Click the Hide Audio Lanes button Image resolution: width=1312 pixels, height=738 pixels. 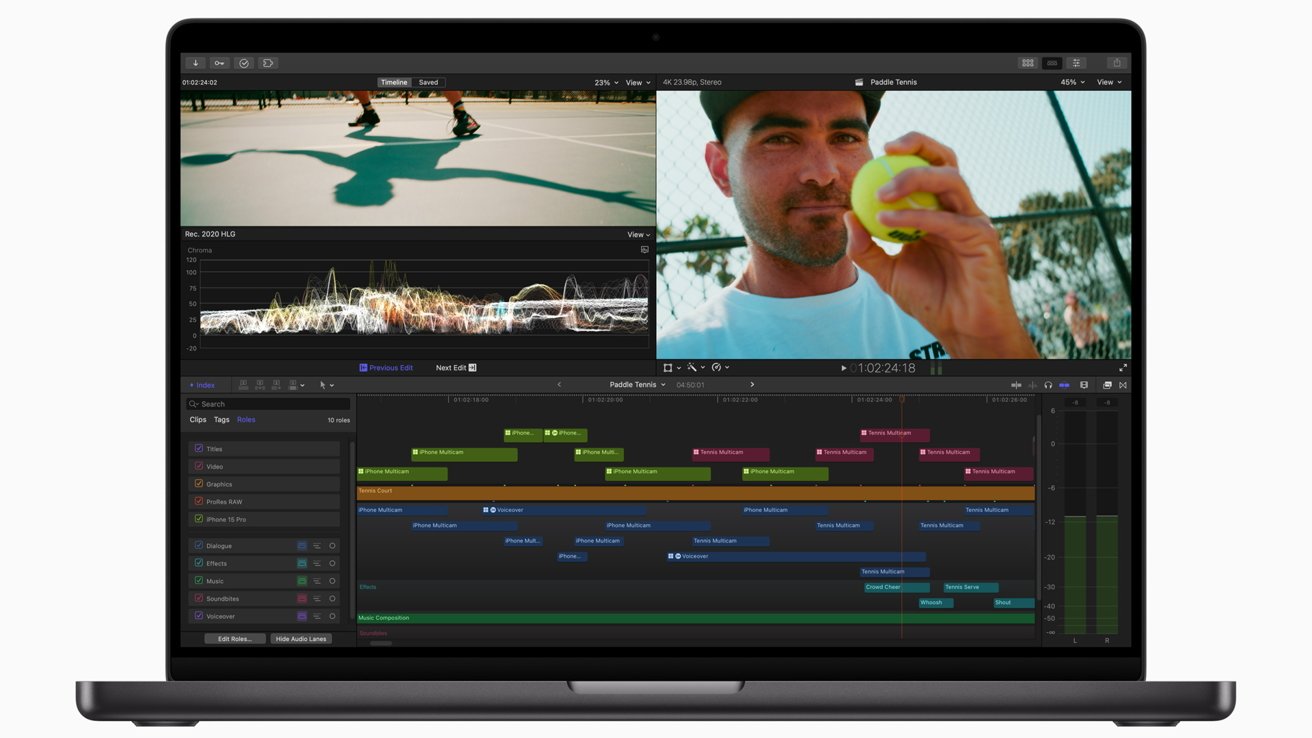coord(301,639)
